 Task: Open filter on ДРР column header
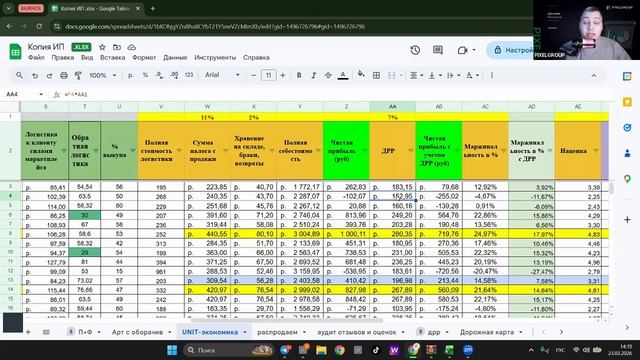411,151
